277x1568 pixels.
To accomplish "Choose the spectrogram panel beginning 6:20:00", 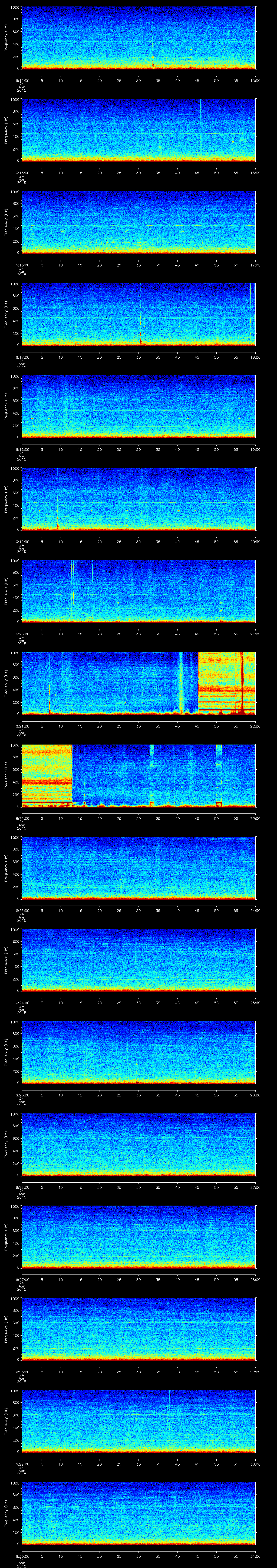I will [139, 592].
